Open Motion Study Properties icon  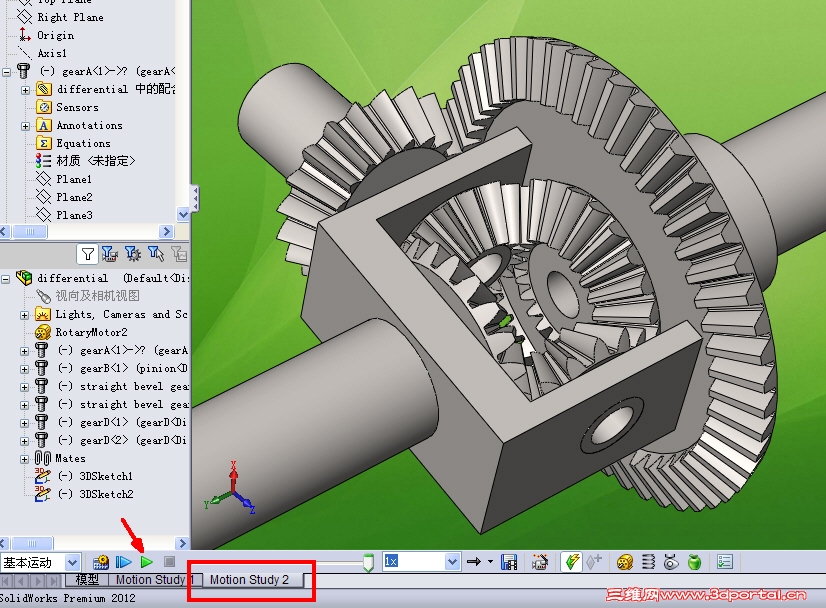coord(725,562)
